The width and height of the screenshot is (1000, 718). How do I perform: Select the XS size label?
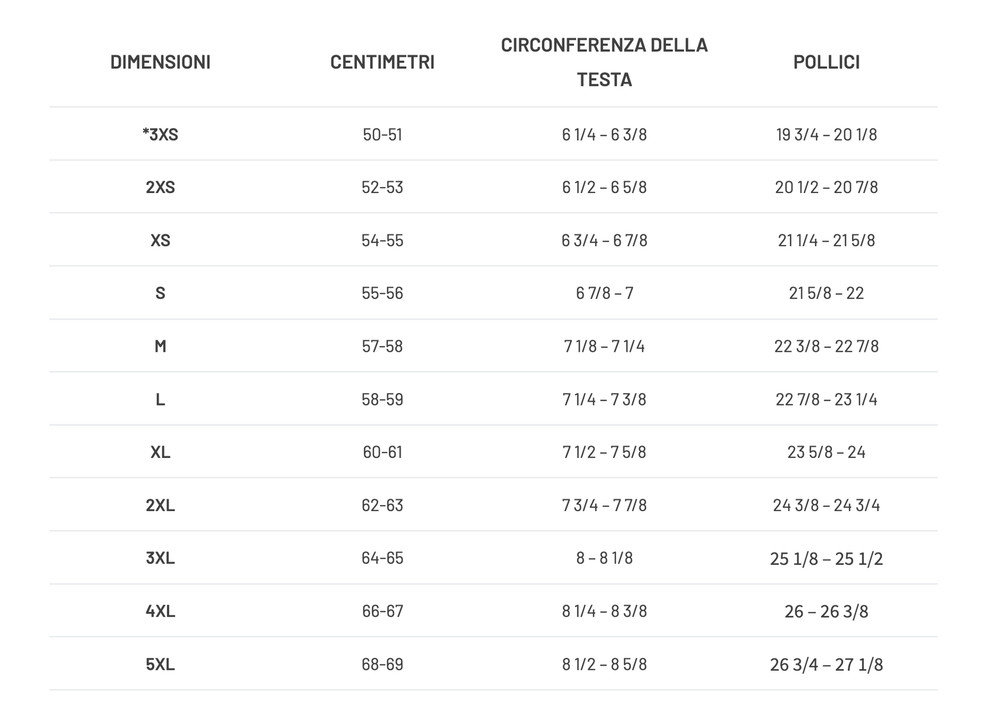click(160, 240)
